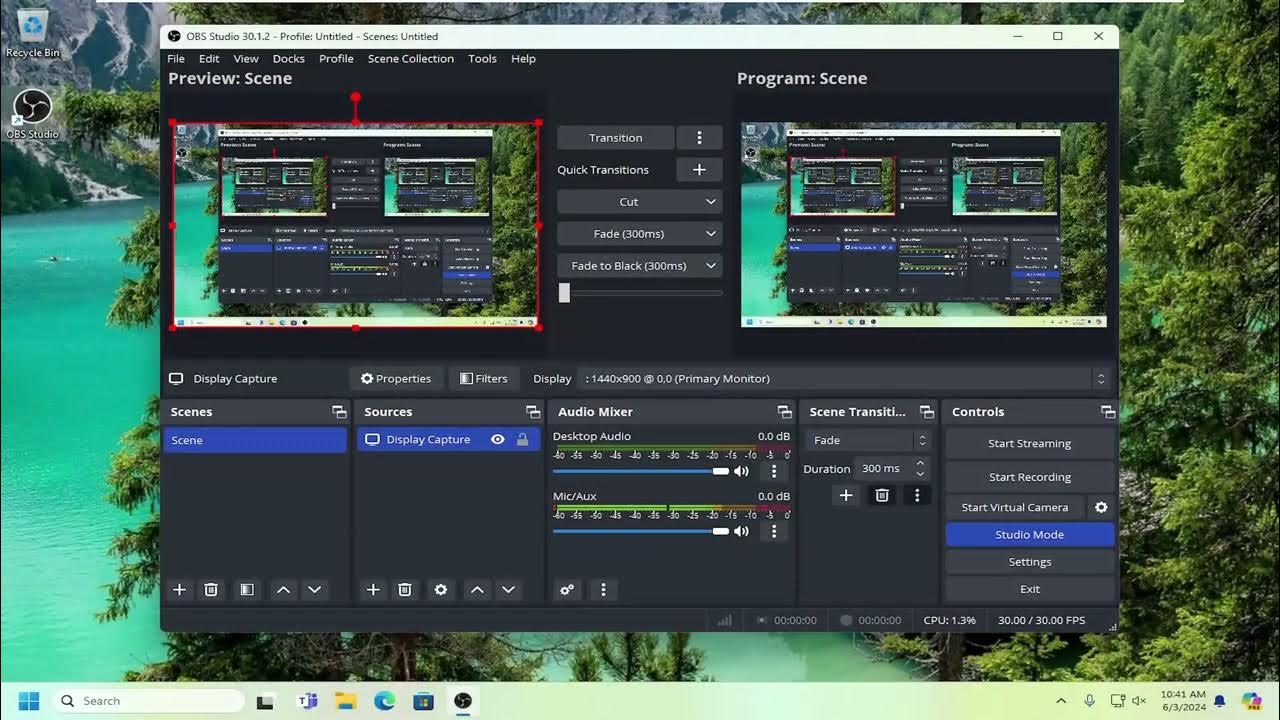Open Audio Mixer three-dot menu at bottom
The image size is (1280, 720).
tap(603, 590)
